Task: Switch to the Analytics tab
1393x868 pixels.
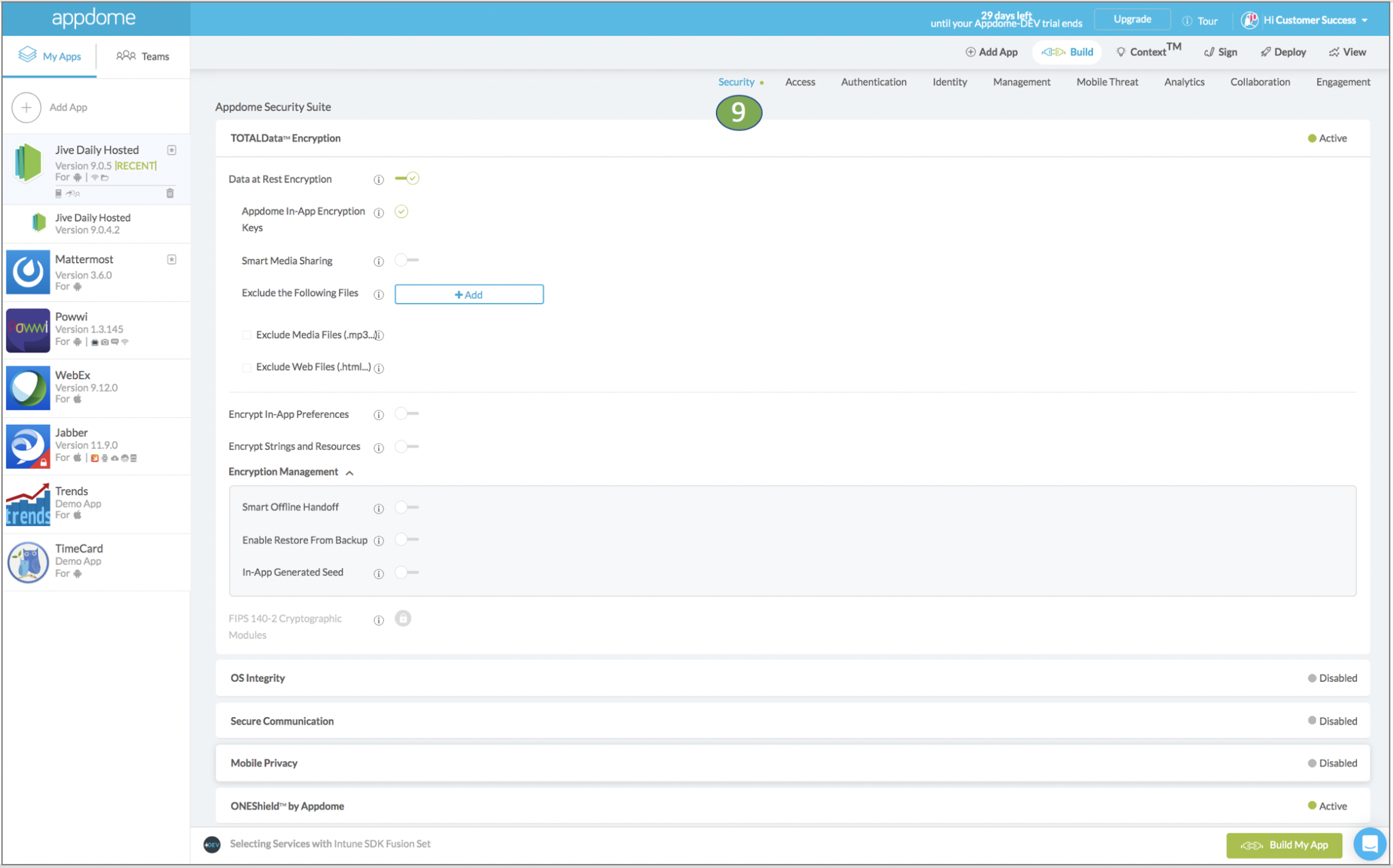Action: 1184,82
